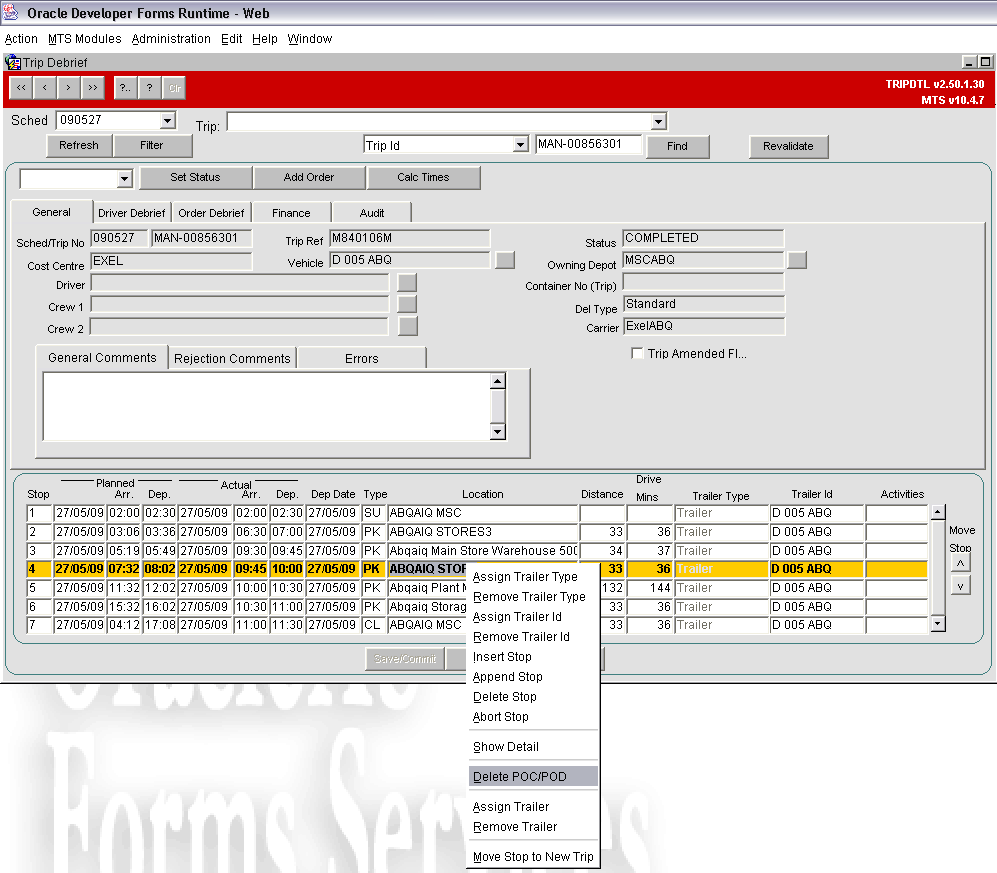Switch to the Audit tab
This screenshot has height=873, width=997.
click(x=372, y=213)
